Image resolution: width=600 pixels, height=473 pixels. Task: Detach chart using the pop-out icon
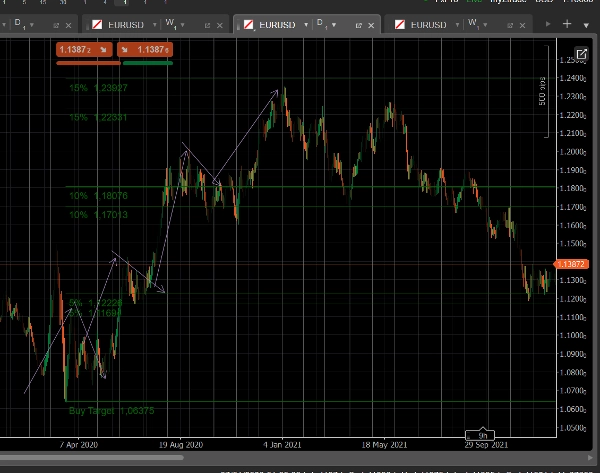(x=582, y=54)
